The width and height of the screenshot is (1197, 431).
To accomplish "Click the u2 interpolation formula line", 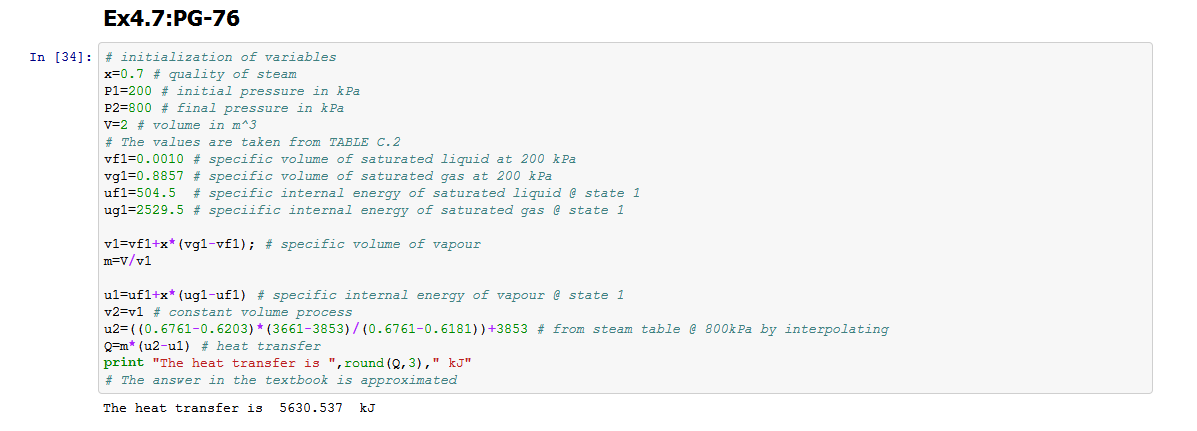I will tap(495, 329).
